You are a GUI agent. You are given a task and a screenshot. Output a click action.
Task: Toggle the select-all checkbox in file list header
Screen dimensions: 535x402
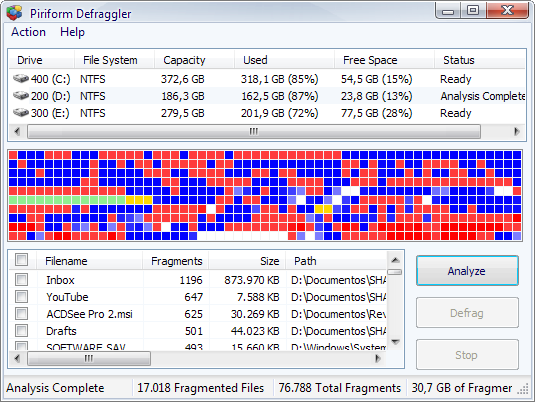point(21,260)
